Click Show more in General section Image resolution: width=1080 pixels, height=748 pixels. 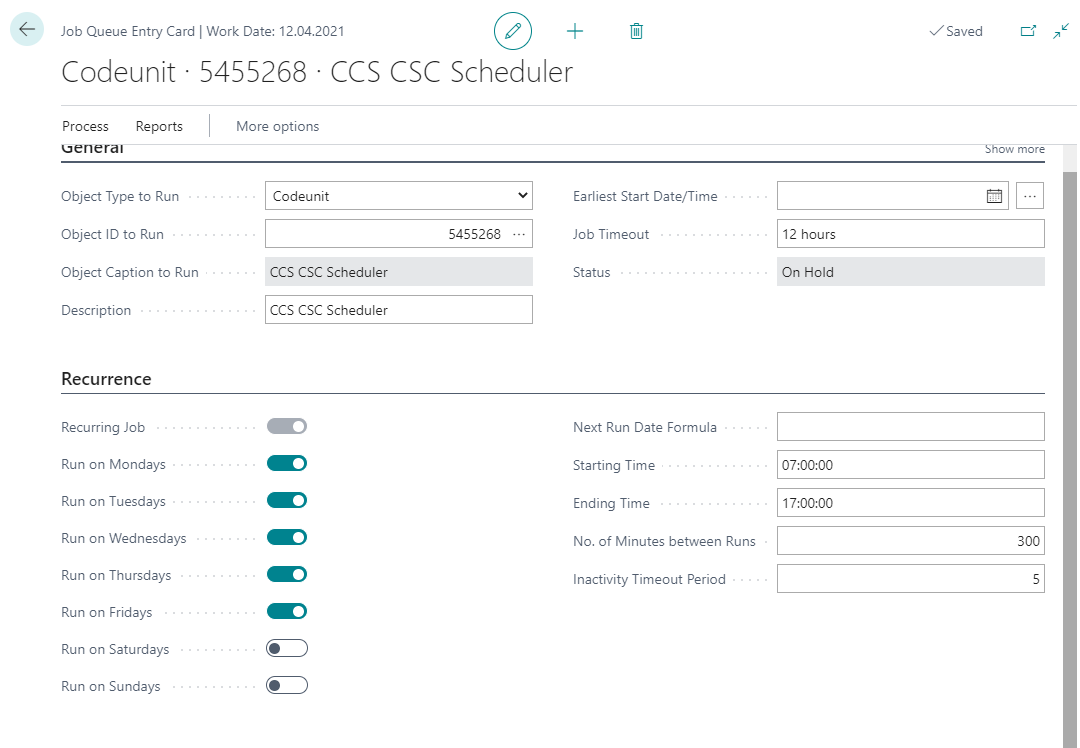point(1014,149)
